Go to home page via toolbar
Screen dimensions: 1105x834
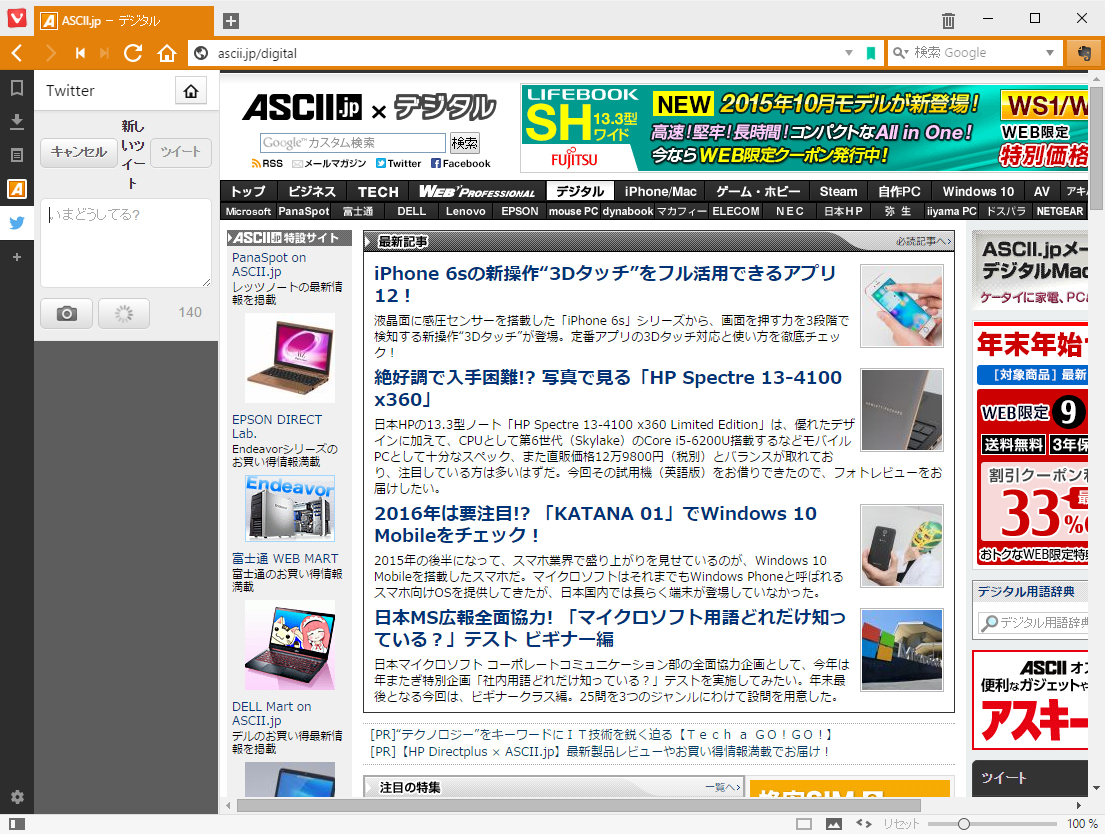pyautogui.click(x=167, y=53)
